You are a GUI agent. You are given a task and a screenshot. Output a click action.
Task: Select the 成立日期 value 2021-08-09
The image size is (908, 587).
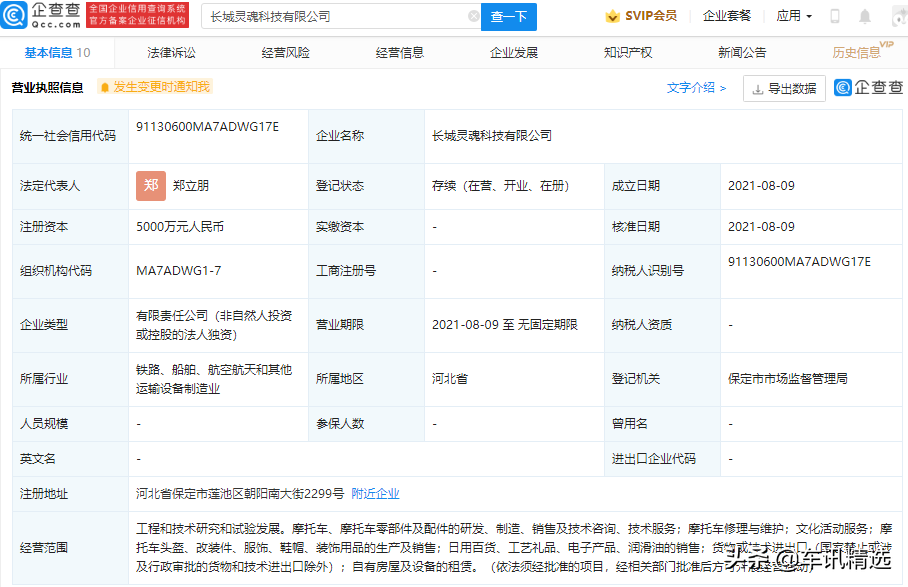761,186
